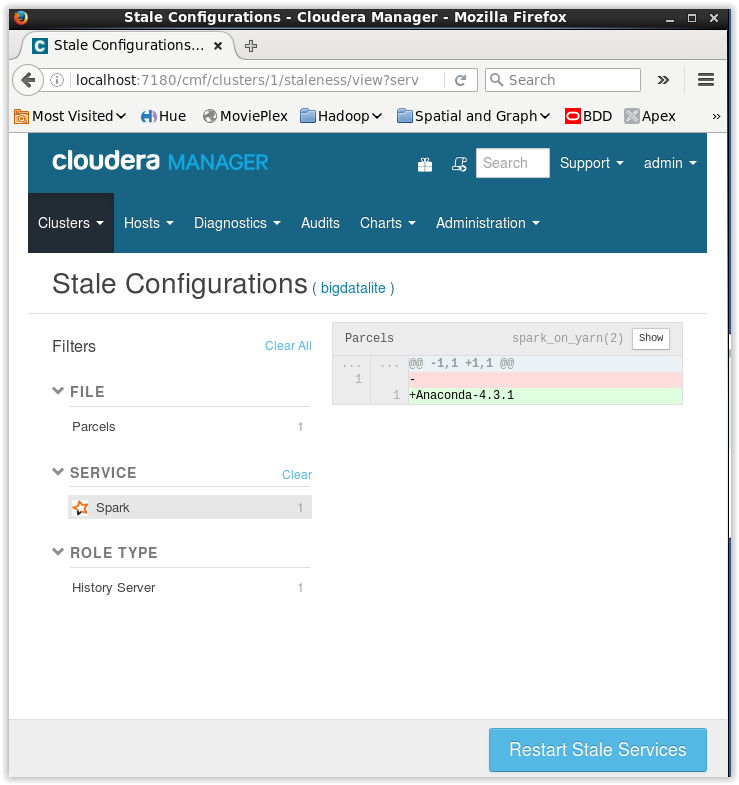Click the Spark star service icon
This screenshot has height=785, width=739.
80,508
